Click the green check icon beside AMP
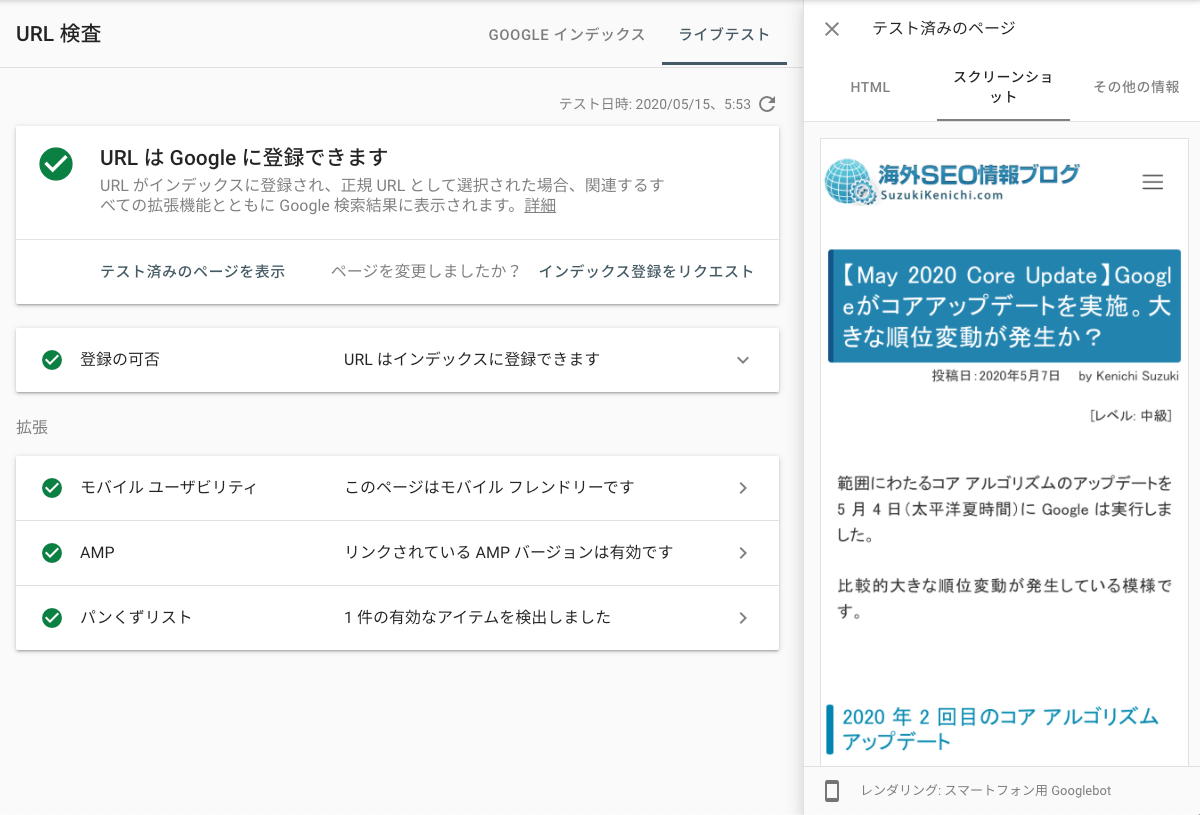Screen dimensions: 1200x815 [52, 553]
